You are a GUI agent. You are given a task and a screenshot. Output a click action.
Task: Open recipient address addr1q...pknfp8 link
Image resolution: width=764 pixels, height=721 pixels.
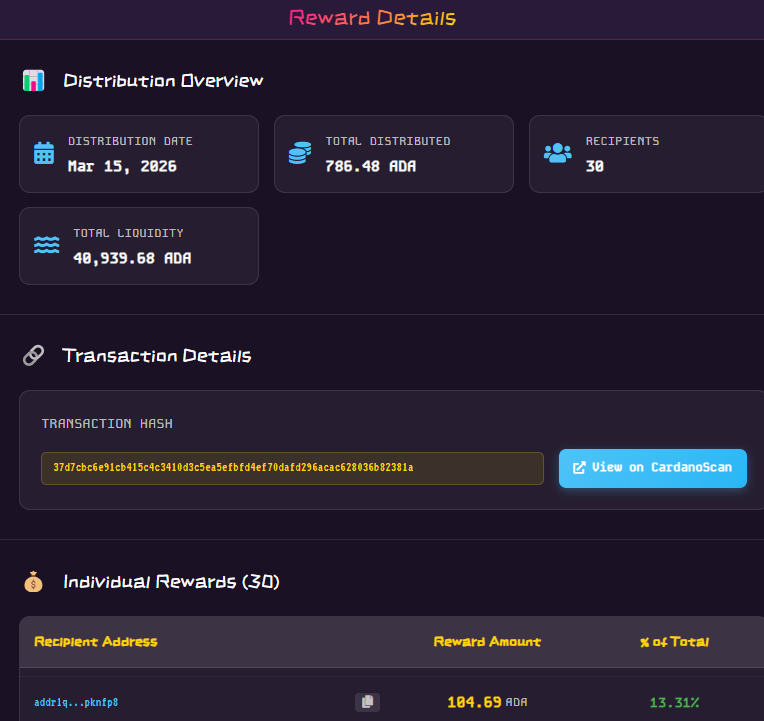tap(76, 702)
